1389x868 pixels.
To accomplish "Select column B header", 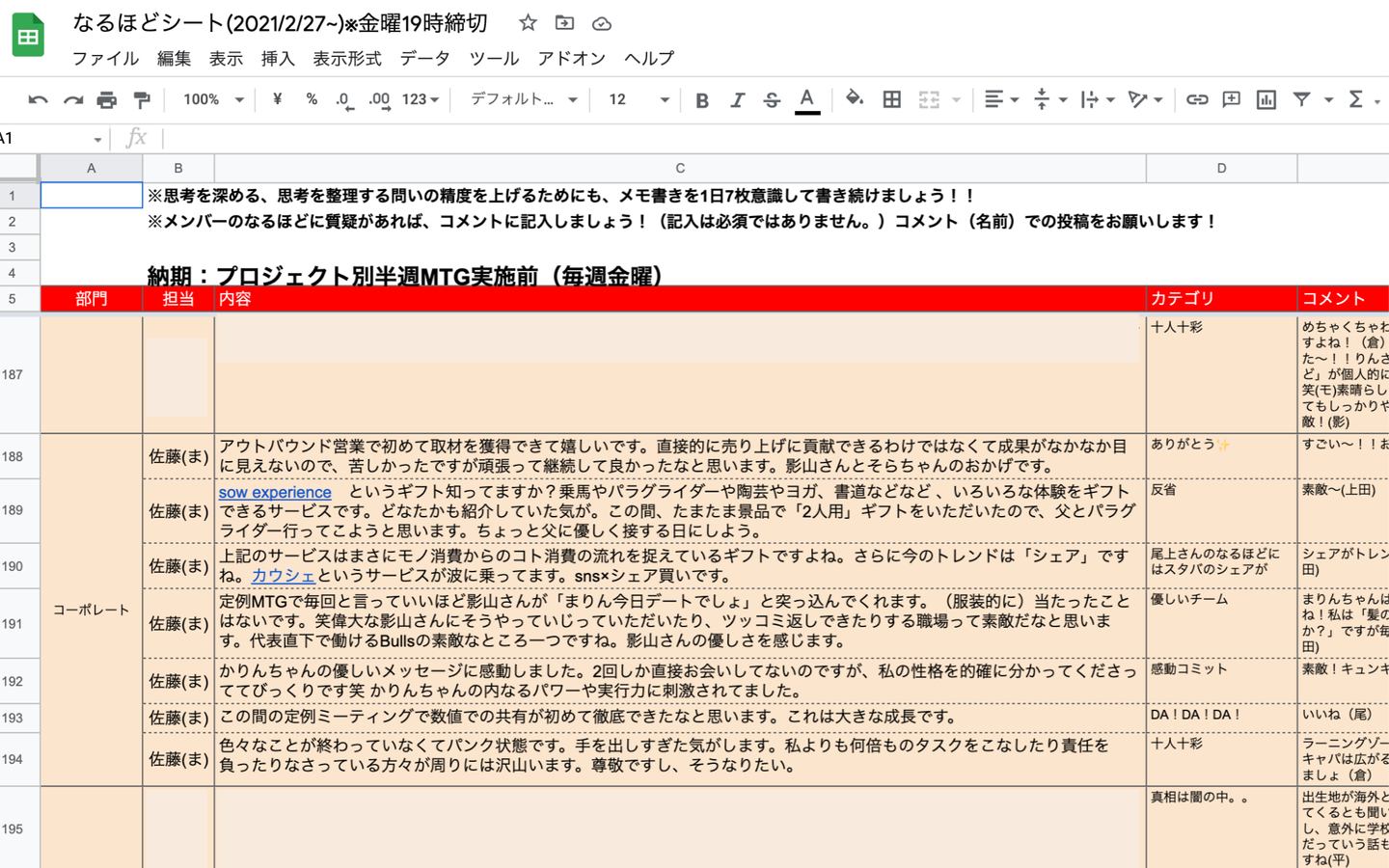I will point(178,168).
